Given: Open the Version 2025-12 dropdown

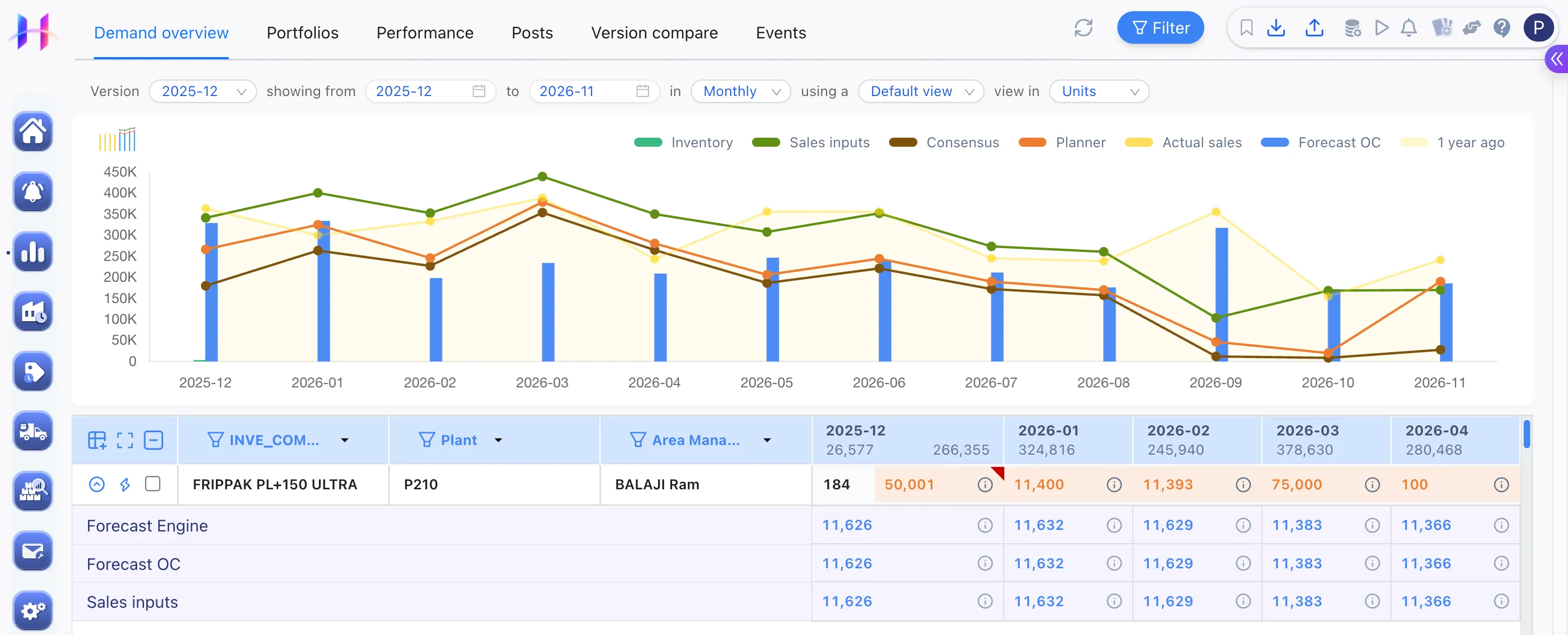Looking at the screenshot, I should tap(203, 91).
